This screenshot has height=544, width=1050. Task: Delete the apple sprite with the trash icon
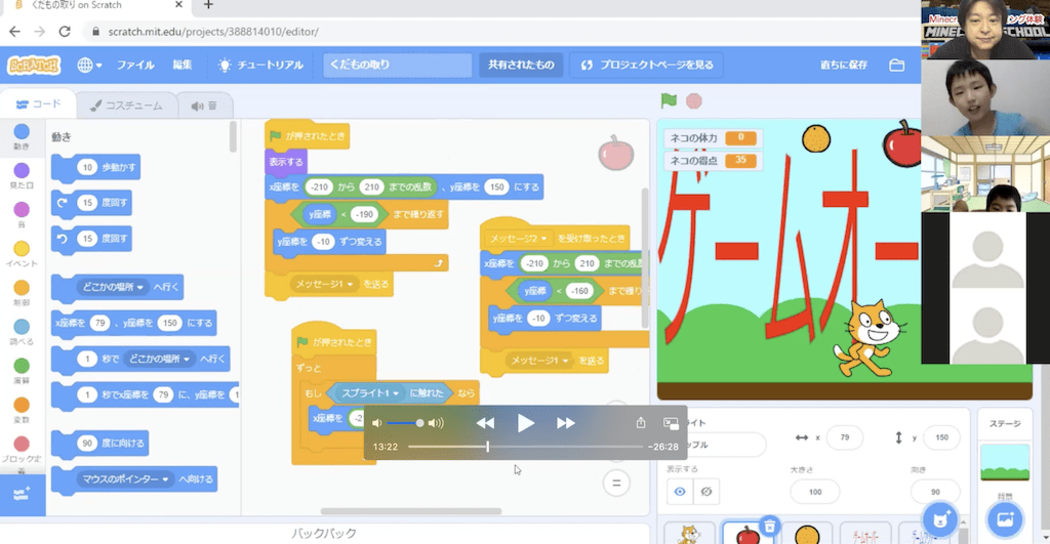pos(769,525)
